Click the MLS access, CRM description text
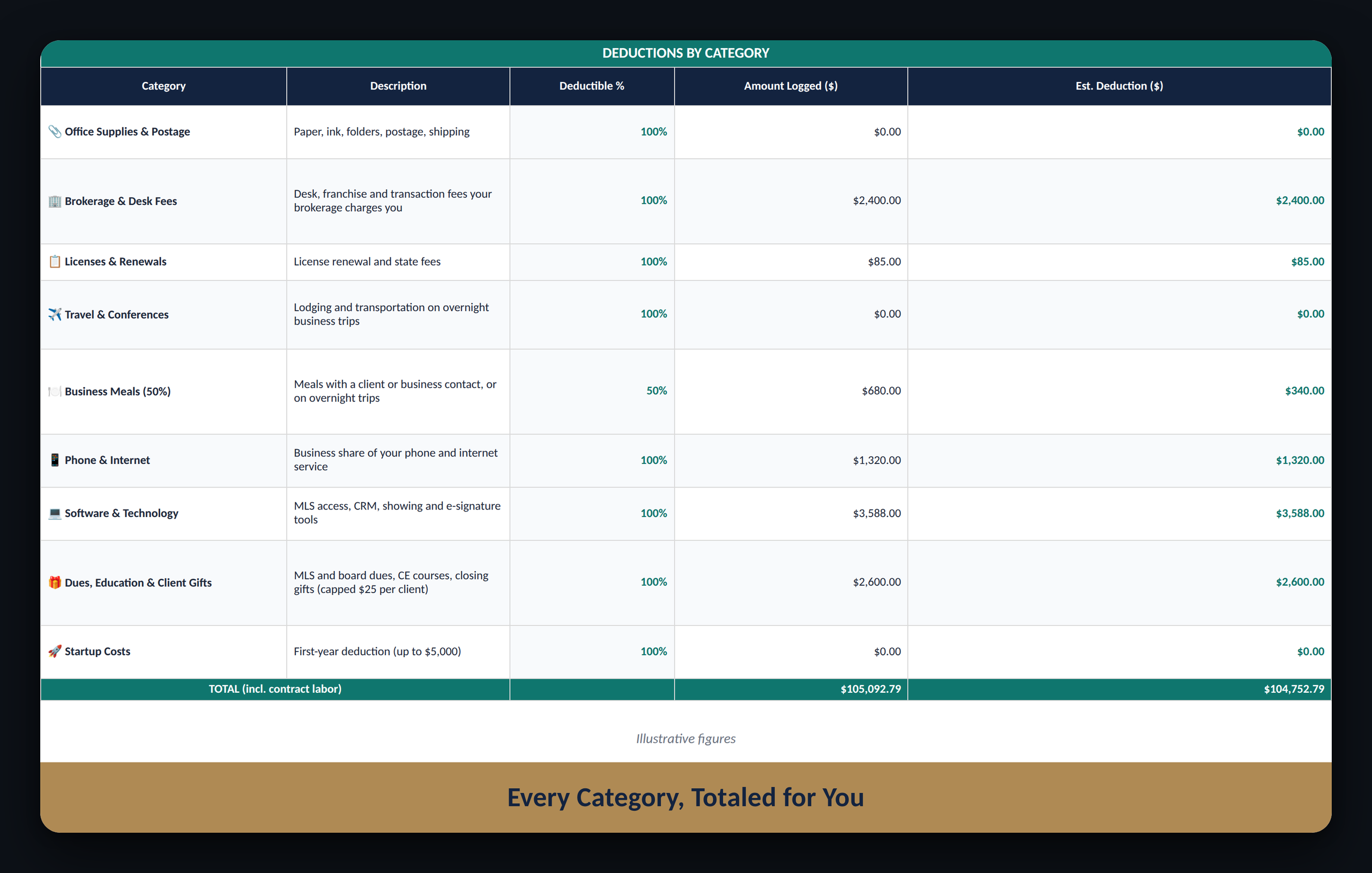 397,513
